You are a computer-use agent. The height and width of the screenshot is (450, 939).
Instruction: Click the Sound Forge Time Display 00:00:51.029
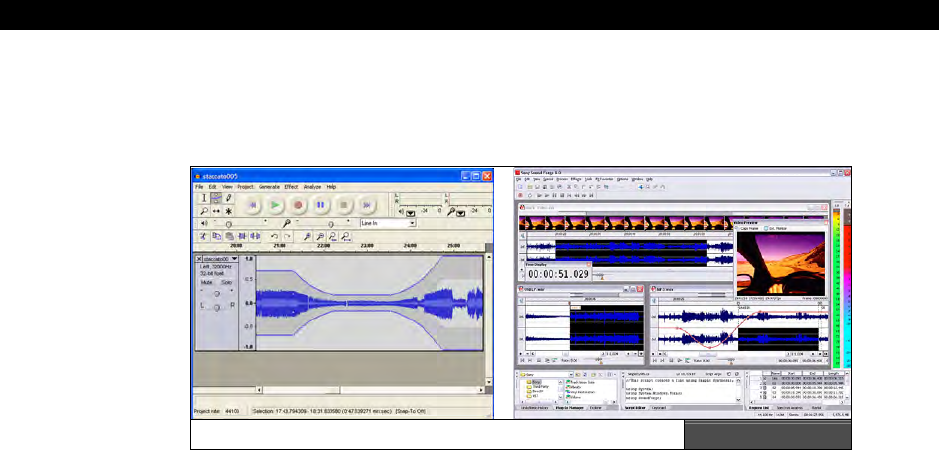pos(558,274)
